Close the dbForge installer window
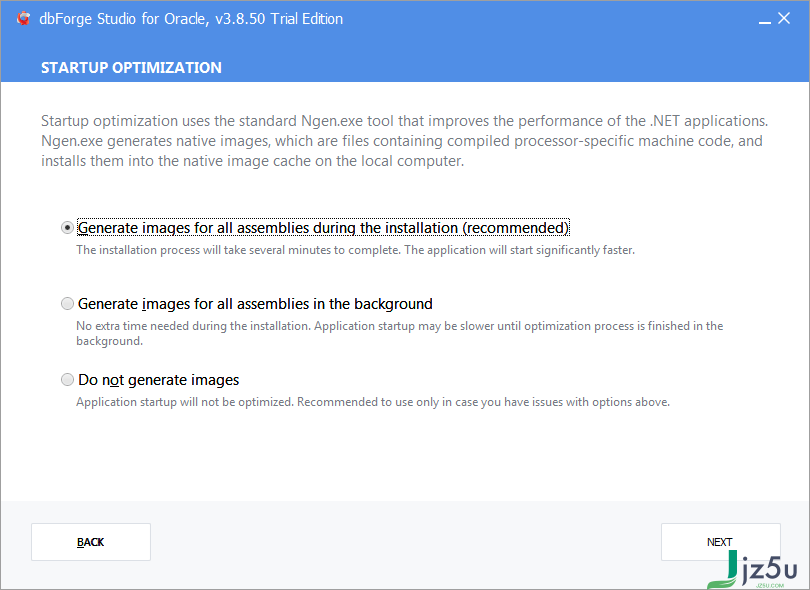Screen dimensions: 810x590 [784, 19]
